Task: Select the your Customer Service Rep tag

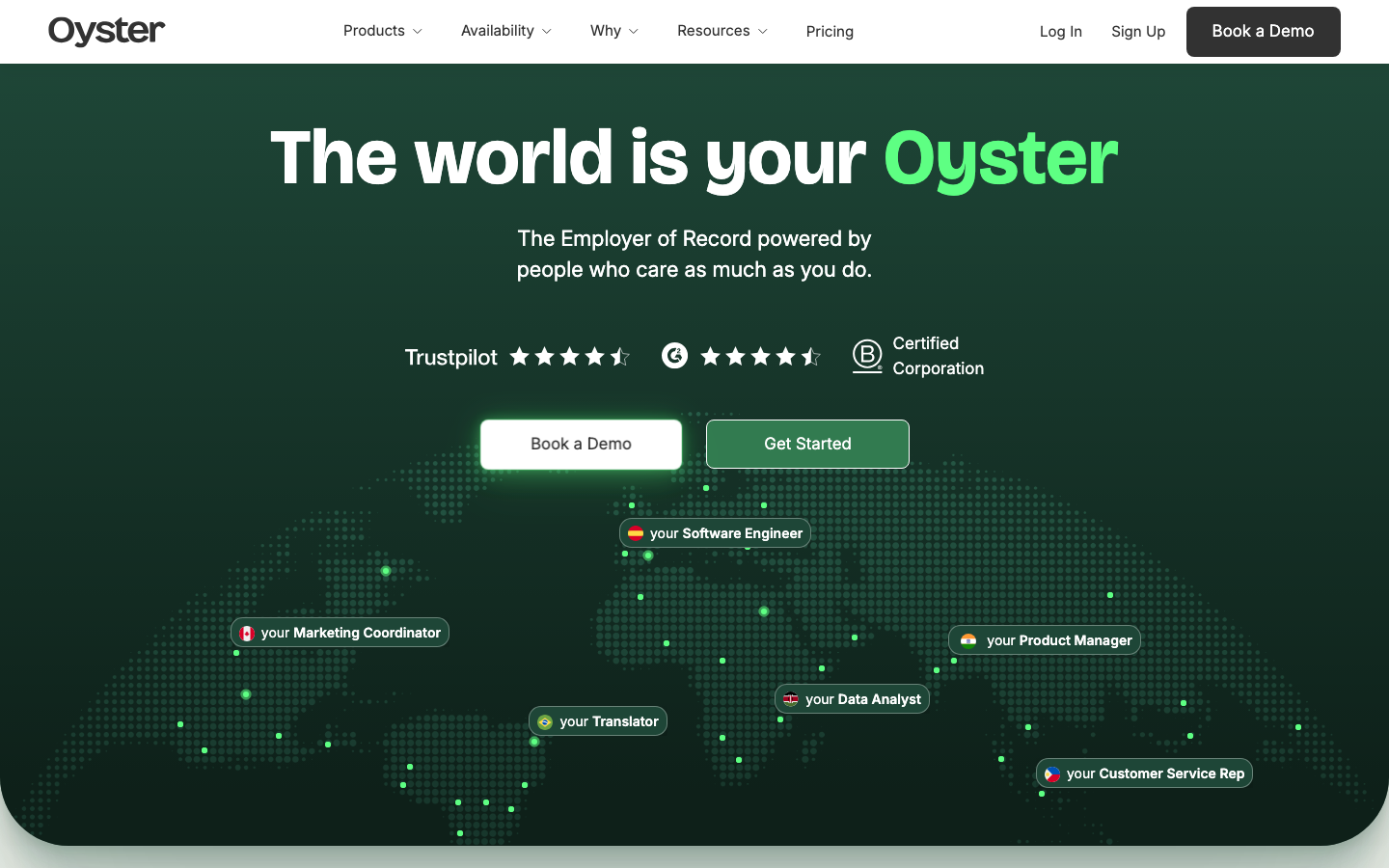Action: coord(1144,773)
